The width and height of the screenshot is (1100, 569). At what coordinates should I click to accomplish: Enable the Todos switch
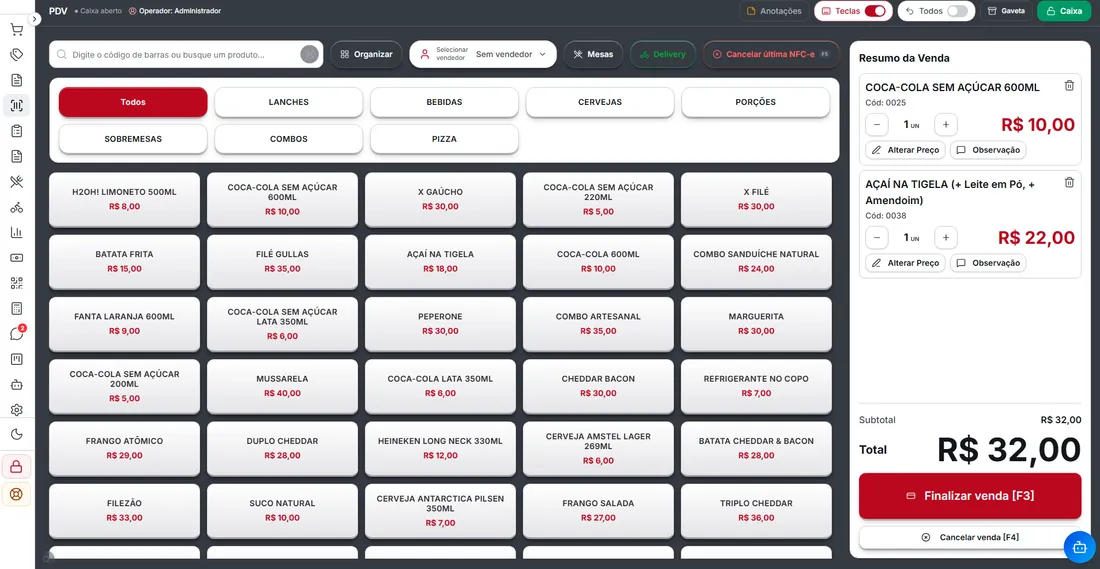(957, 11)
